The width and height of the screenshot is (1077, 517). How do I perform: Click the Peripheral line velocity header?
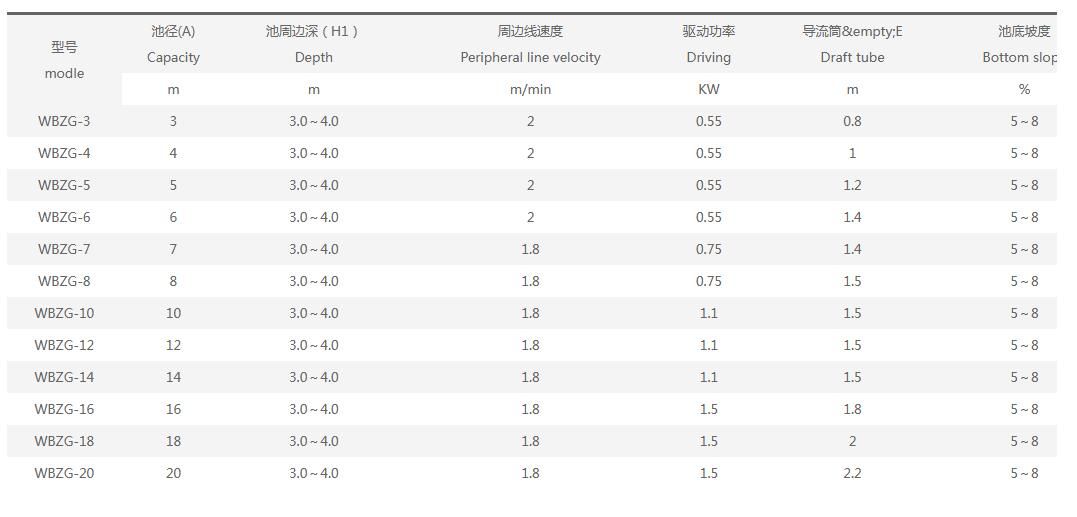coord(530,44)
